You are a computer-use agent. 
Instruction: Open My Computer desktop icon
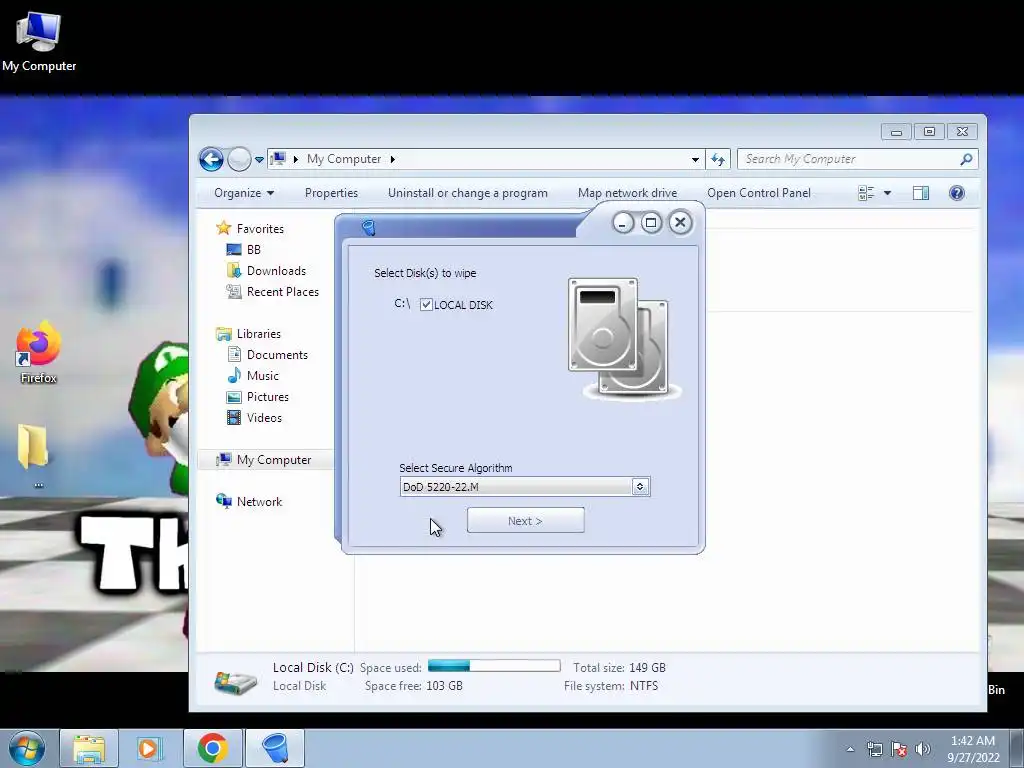(39, 40)
